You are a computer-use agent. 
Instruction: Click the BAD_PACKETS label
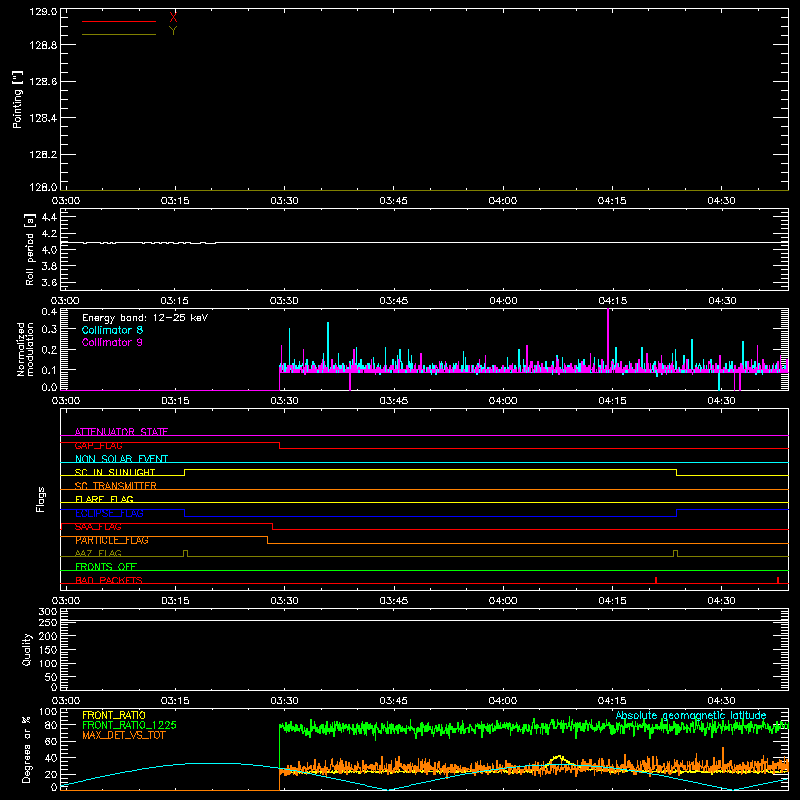(x=109, y=580)
